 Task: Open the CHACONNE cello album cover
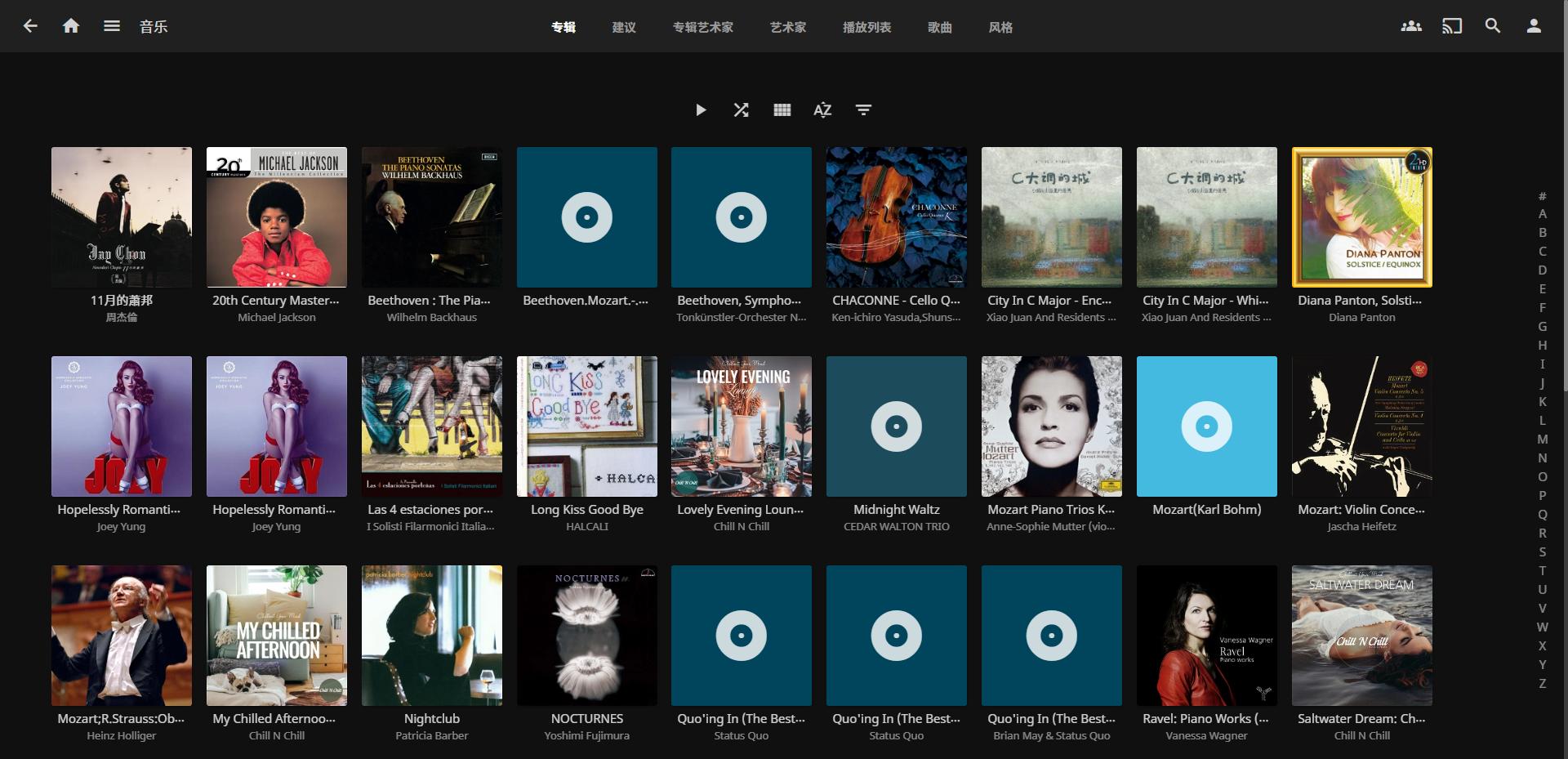pos(897,217)
